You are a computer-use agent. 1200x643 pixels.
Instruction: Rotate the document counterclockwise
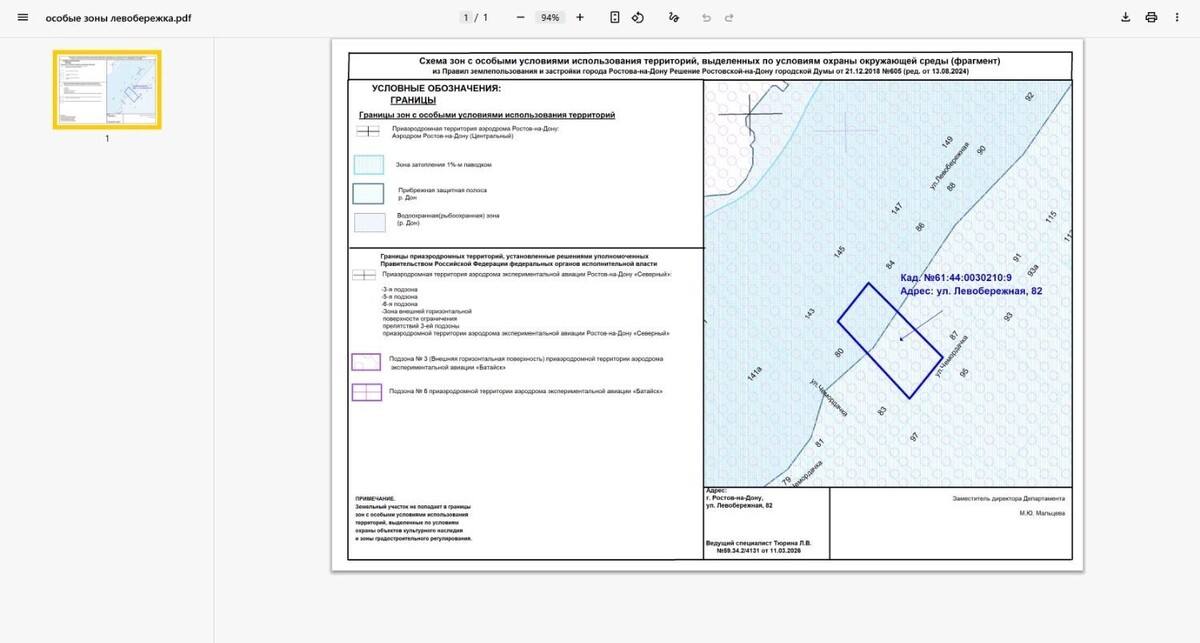click(638, 18)
